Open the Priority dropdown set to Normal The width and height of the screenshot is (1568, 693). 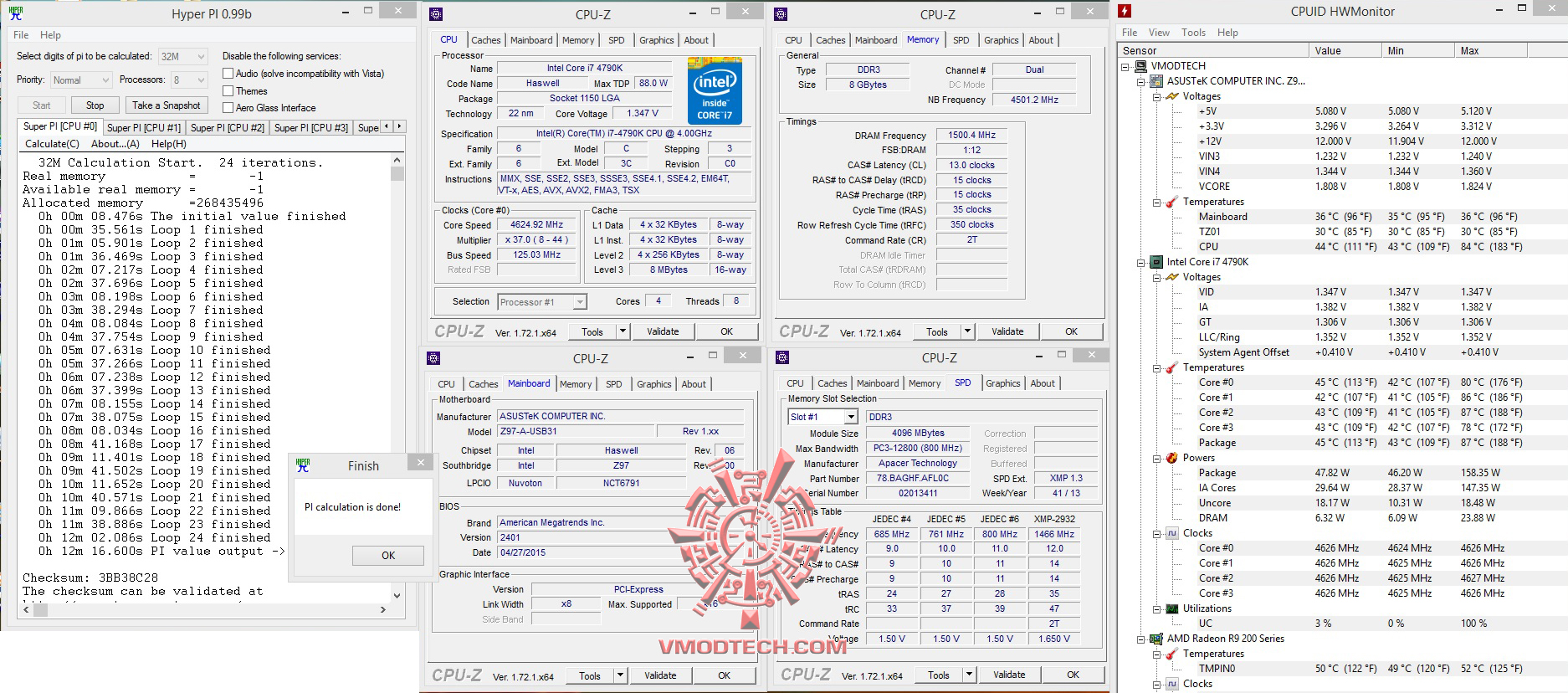pos(80,80)
